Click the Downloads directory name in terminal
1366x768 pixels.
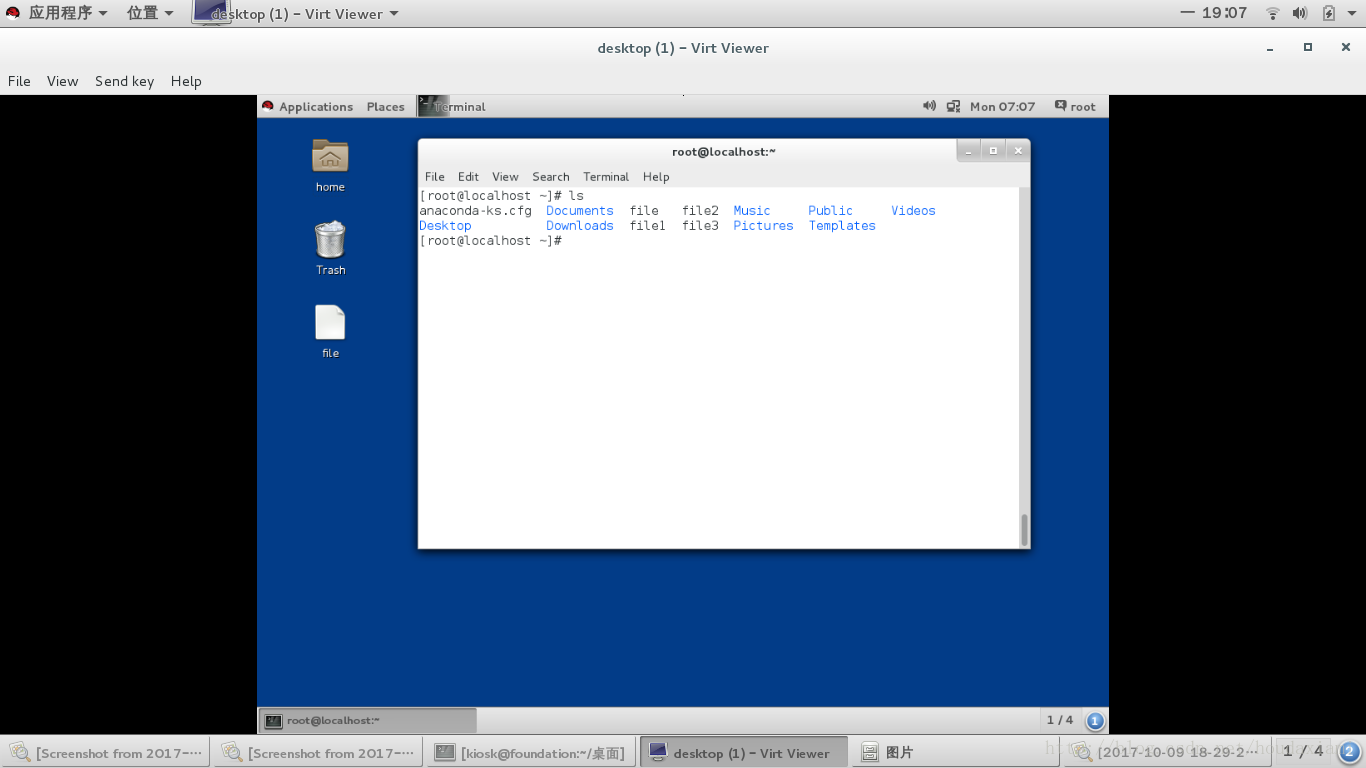580,226
